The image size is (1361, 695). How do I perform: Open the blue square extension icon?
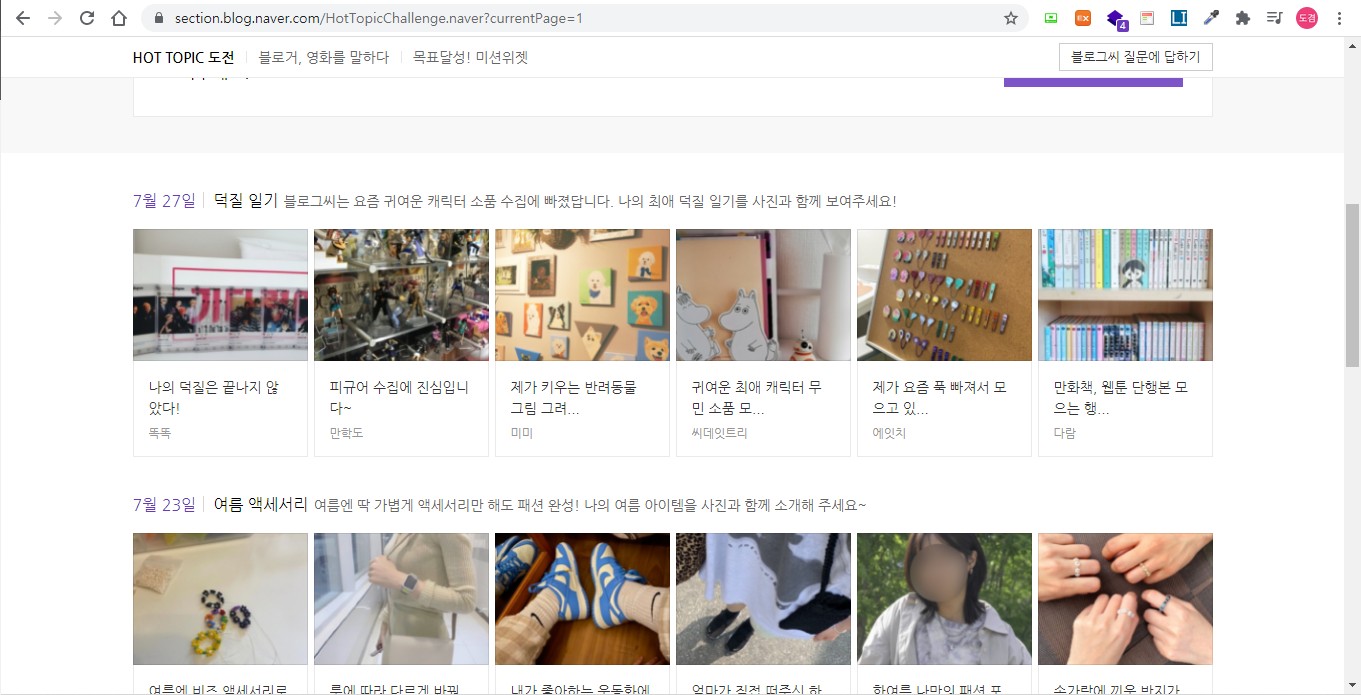1179,18
